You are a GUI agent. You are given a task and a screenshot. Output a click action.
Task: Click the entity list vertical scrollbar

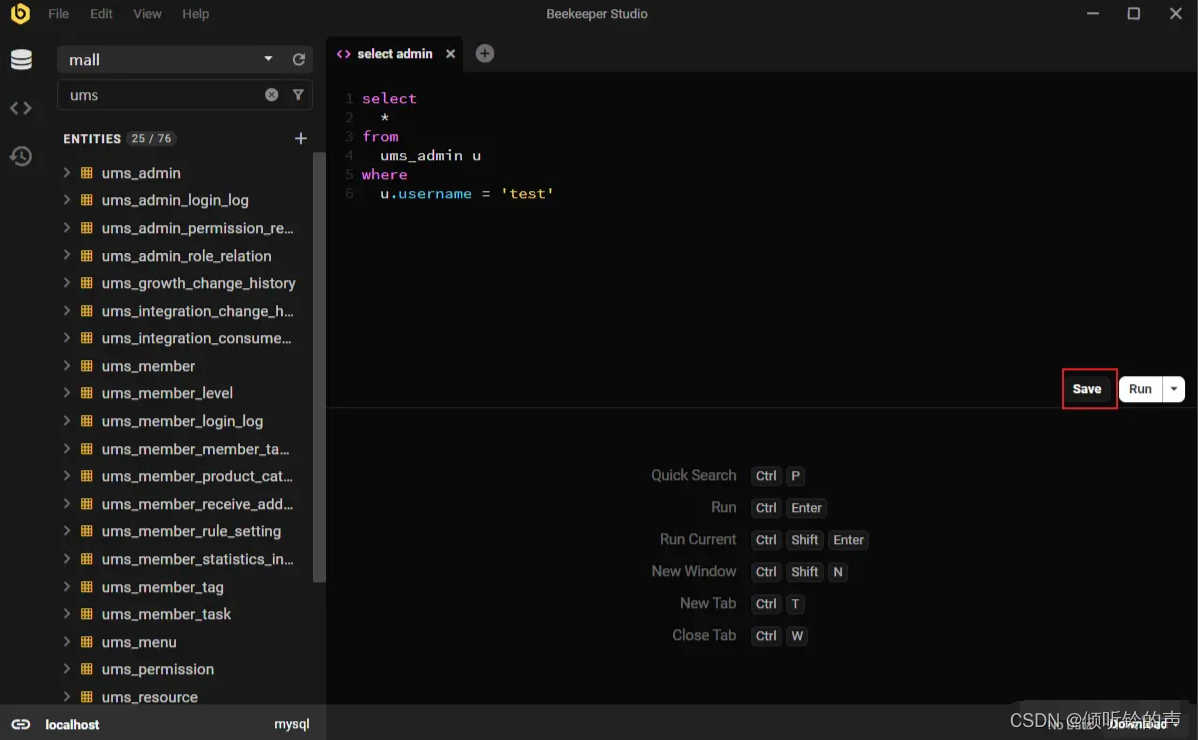coord(319,367)
